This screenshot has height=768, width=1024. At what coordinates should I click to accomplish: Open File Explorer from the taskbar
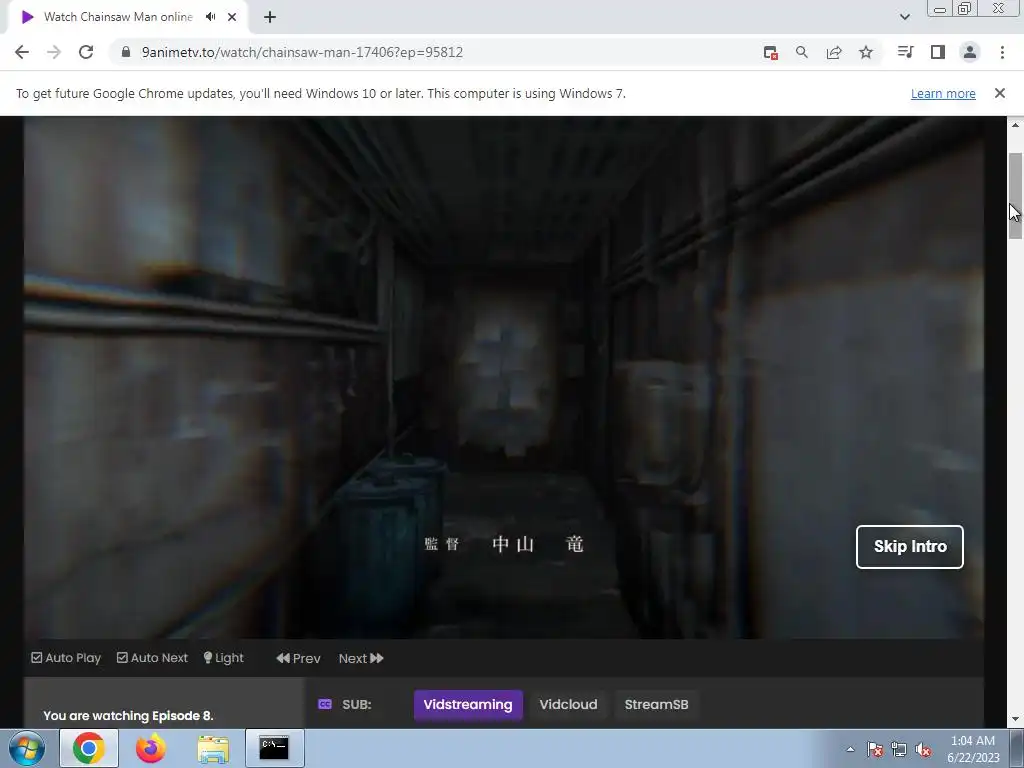[213, 750]
